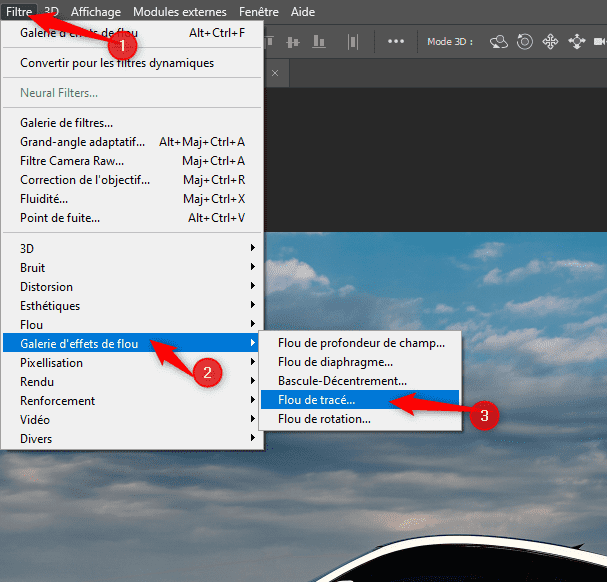Open the Aide menu
Viewport: 607px width, 582px height.
click(x=303, y=12)
